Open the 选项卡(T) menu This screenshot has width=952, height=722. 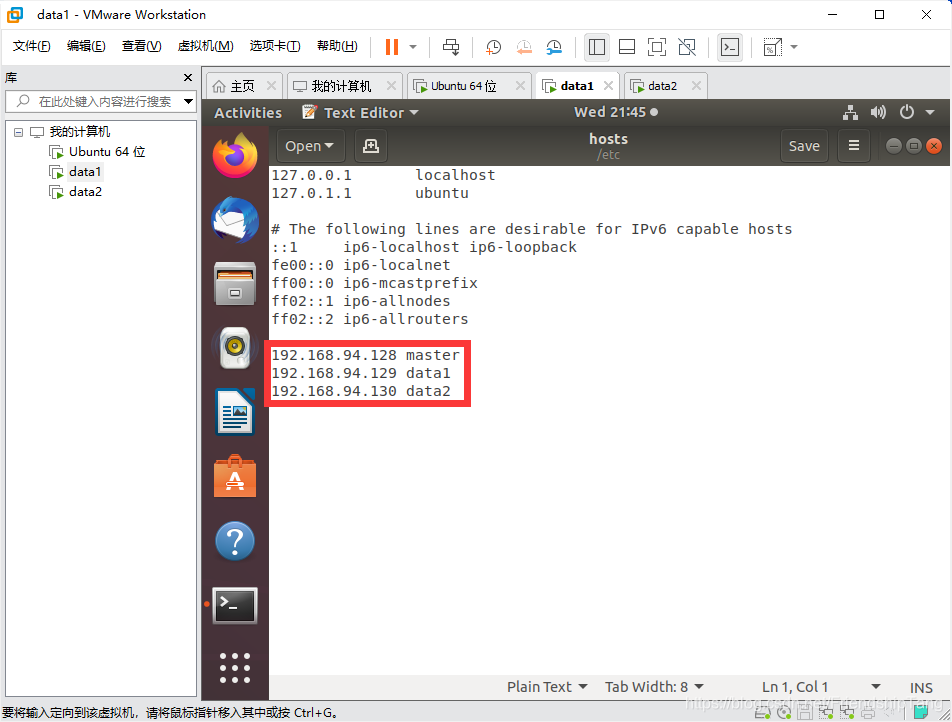274,46
